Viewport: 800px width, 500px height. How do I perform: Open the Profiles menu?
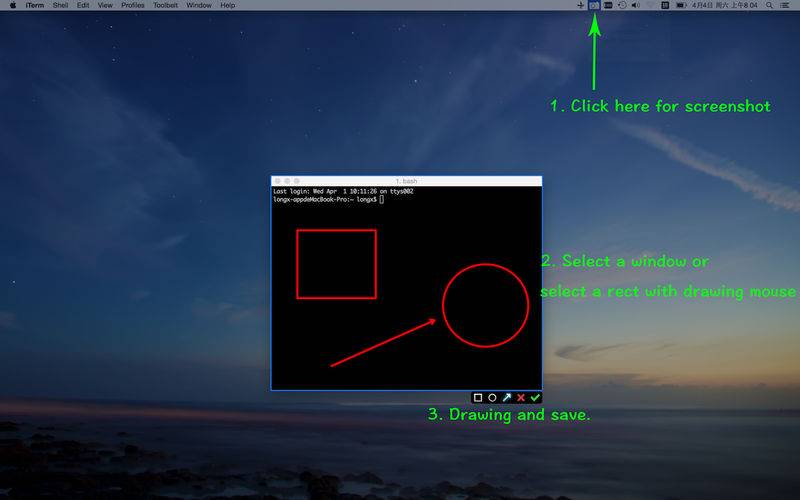[x=133, y=6]
